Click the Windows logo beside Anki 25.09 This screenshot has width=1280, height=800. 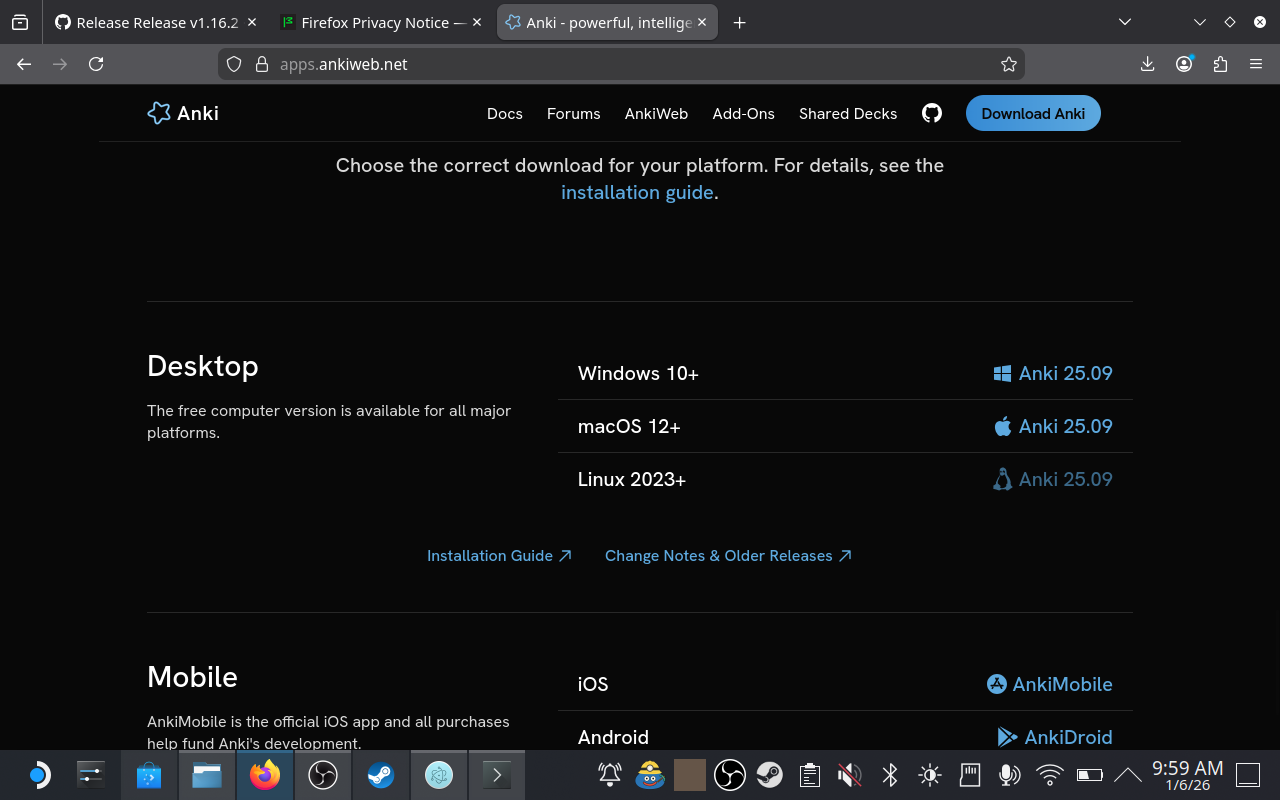pyautogui.click(x=1002, y=372)
